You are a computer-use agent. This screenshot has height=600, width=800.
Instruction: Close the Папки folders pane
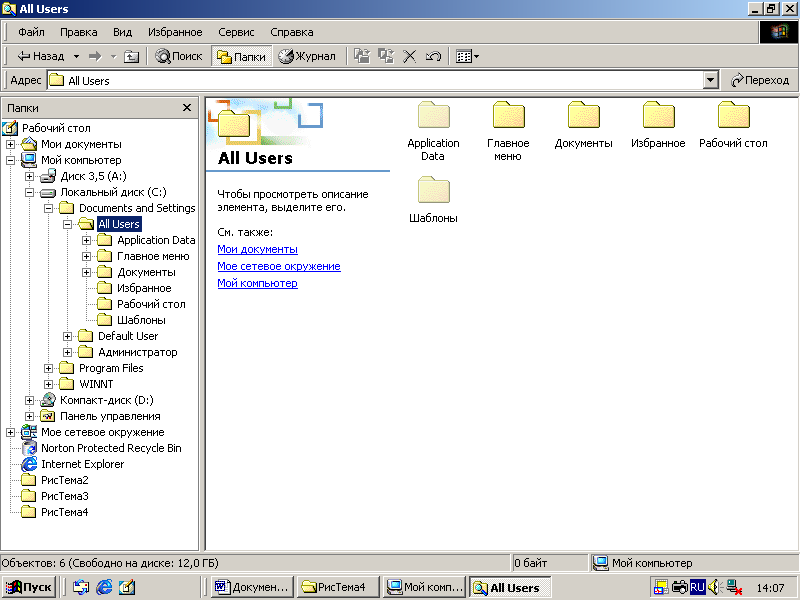click(x=187, y=108)
